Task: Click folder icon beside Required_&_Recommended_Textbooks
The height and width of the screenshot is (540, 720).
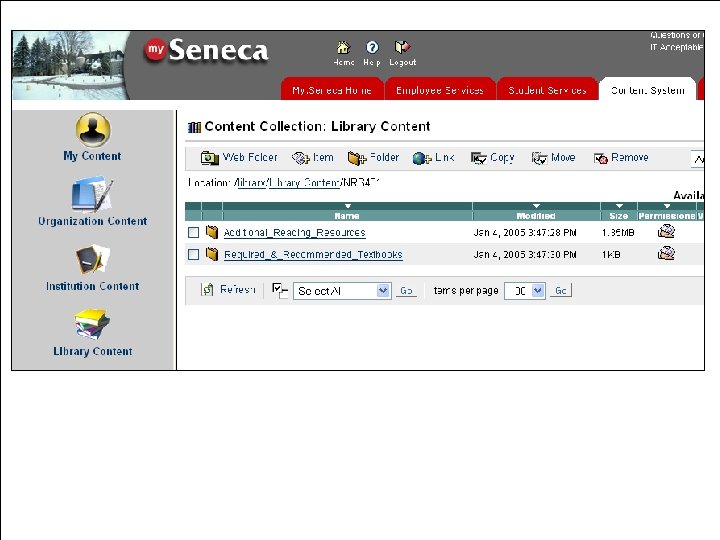Action: 212,253
